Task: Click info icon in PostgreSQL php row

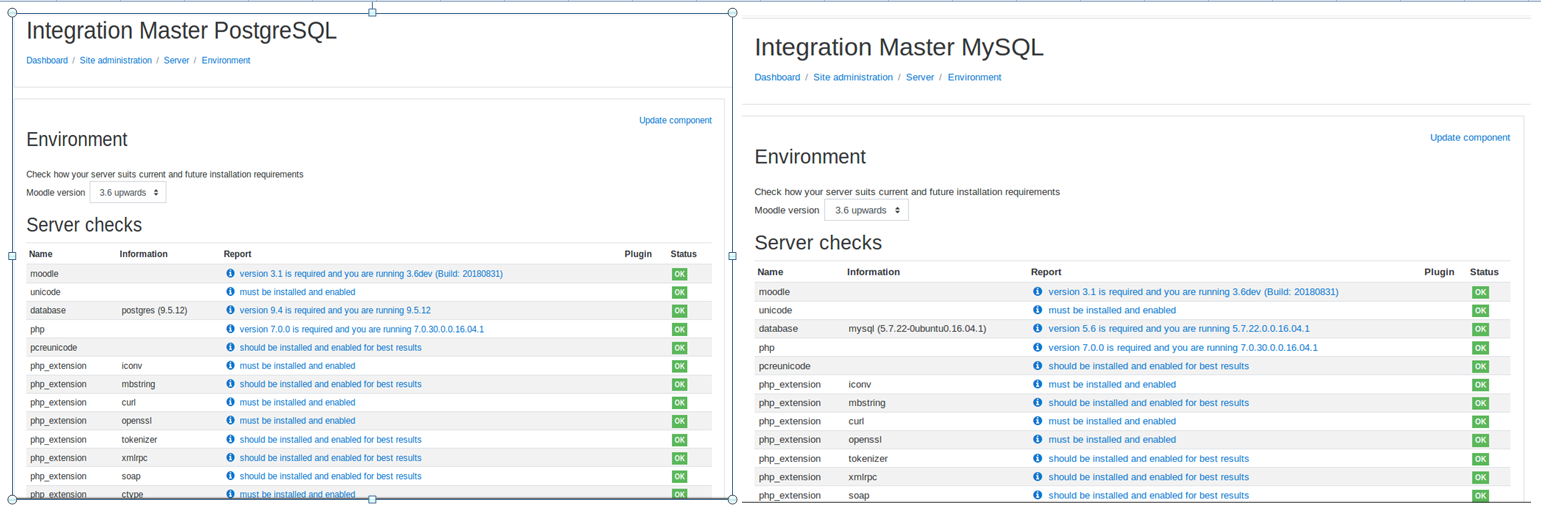Action: [x=230, y=329]
